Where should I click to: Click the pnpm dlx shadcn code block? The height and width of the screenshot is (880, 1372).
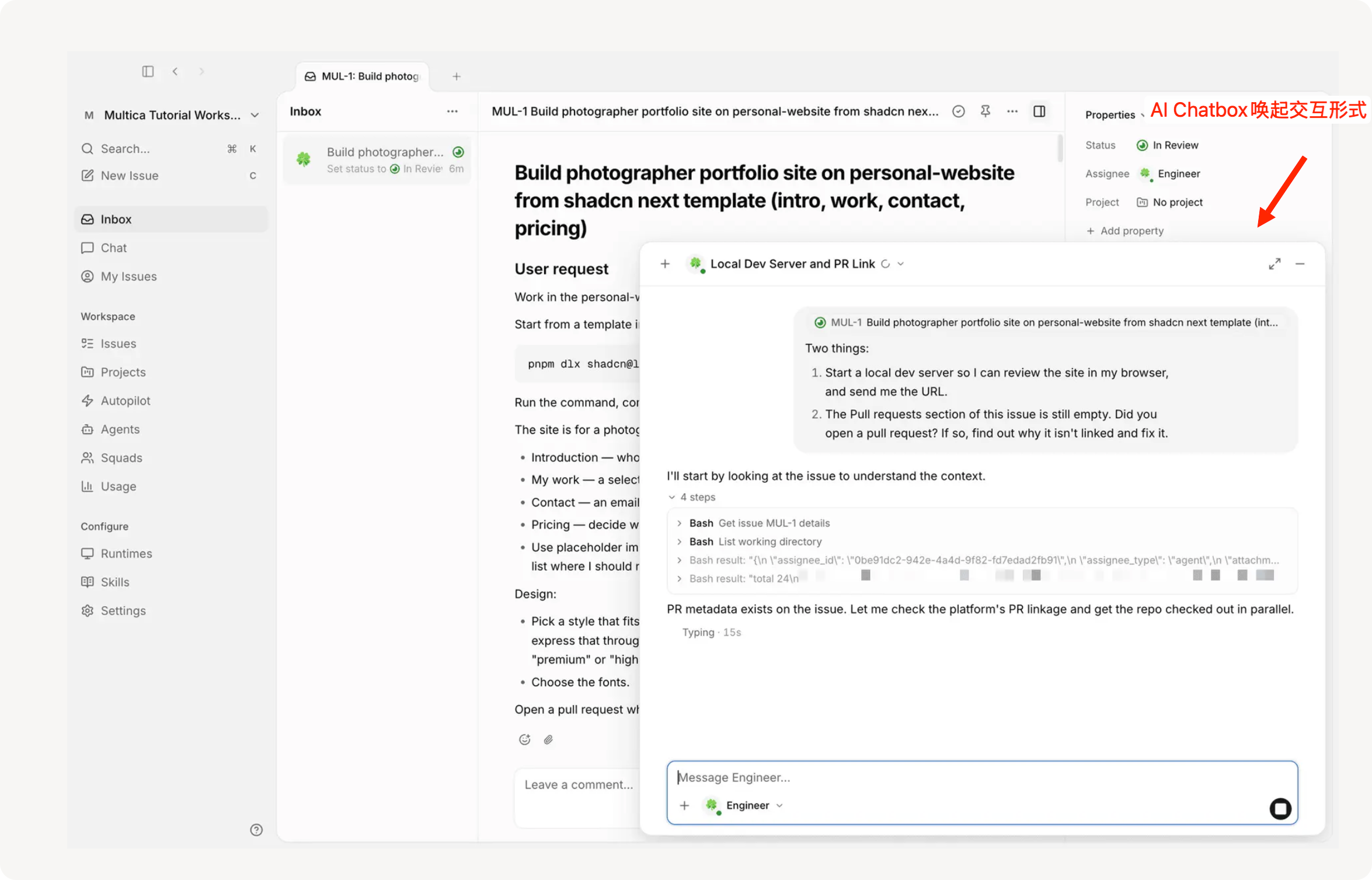coord(577,364)
